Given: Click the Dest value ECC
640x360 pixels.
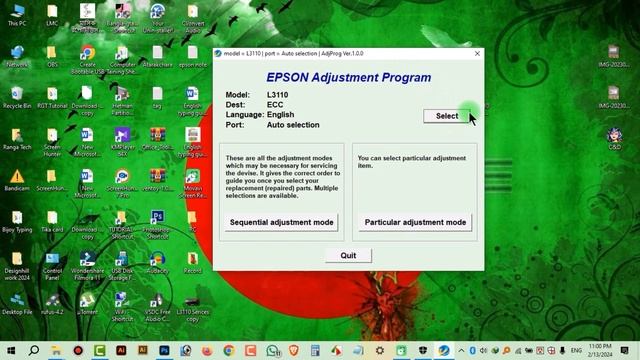Looking at the screenshot, I should pyautogui.click(x=275, y=104).
